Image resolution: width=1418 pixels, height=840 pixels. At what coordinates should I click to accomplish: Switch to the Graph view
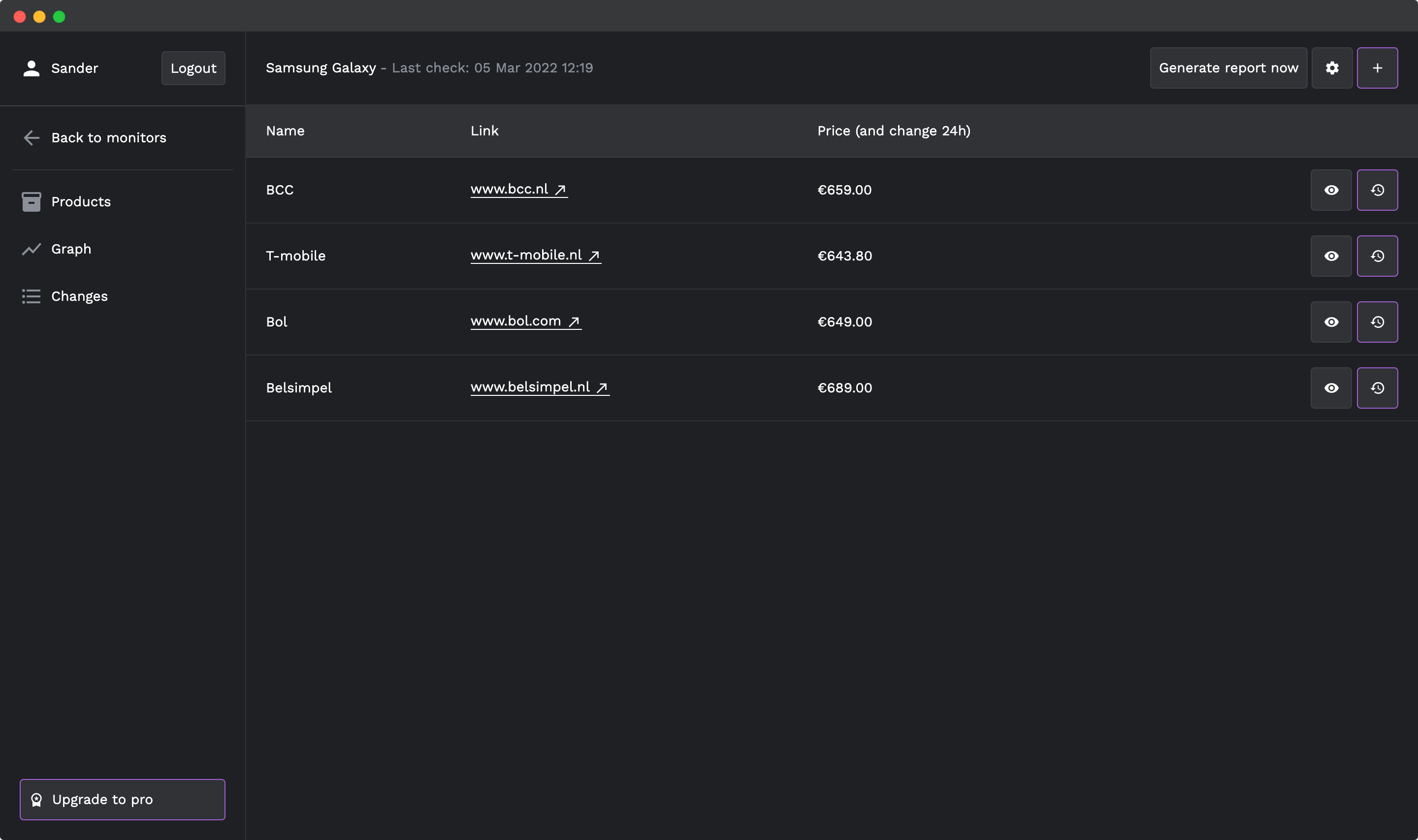pyautogui.click(x=71, y=249)
